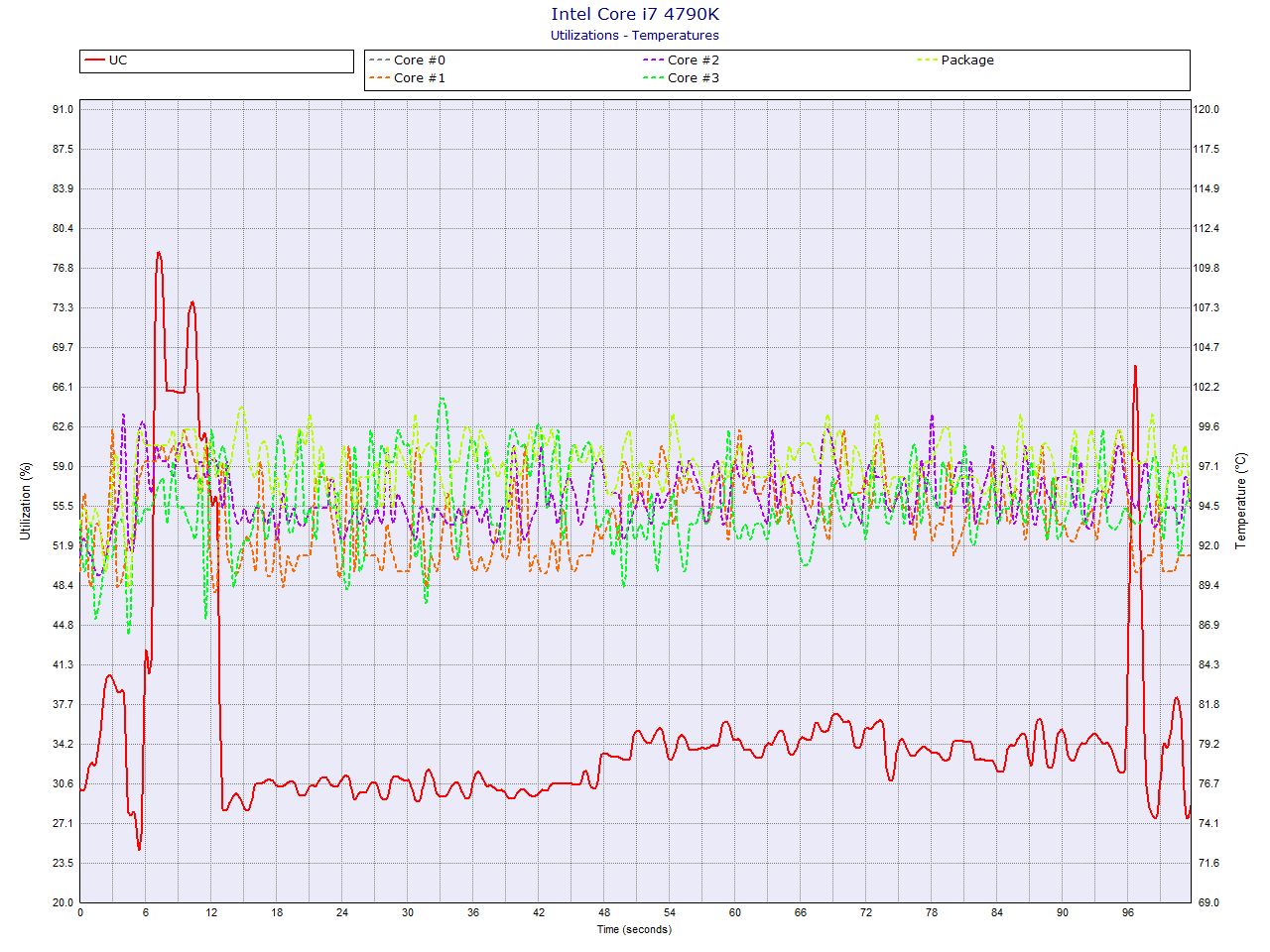Click the Temperature (°C) axis label

(1240, 501)
